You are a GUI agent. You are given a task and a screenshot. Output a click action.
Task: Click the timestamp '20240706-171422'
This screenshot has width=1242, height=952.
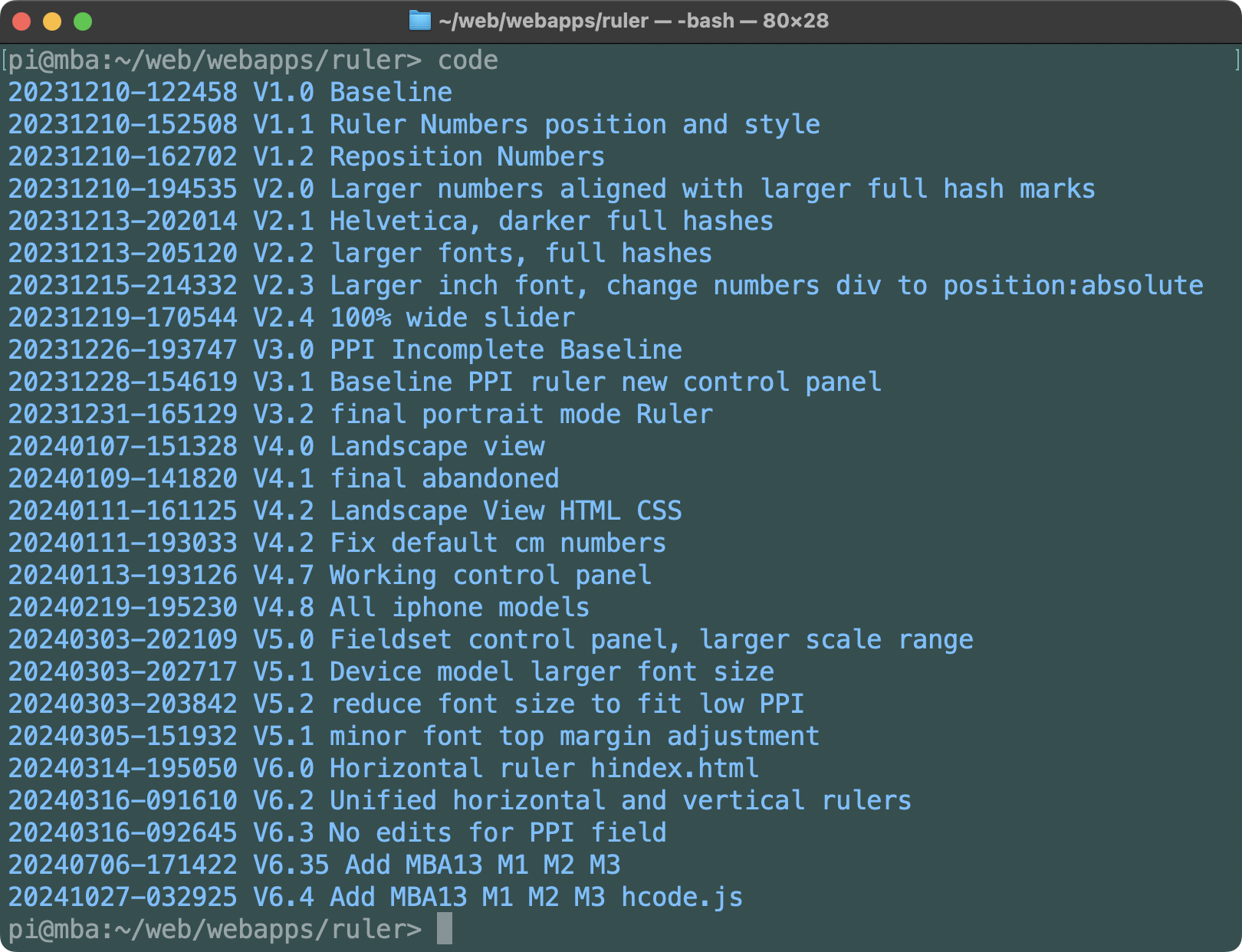[123, 865]
